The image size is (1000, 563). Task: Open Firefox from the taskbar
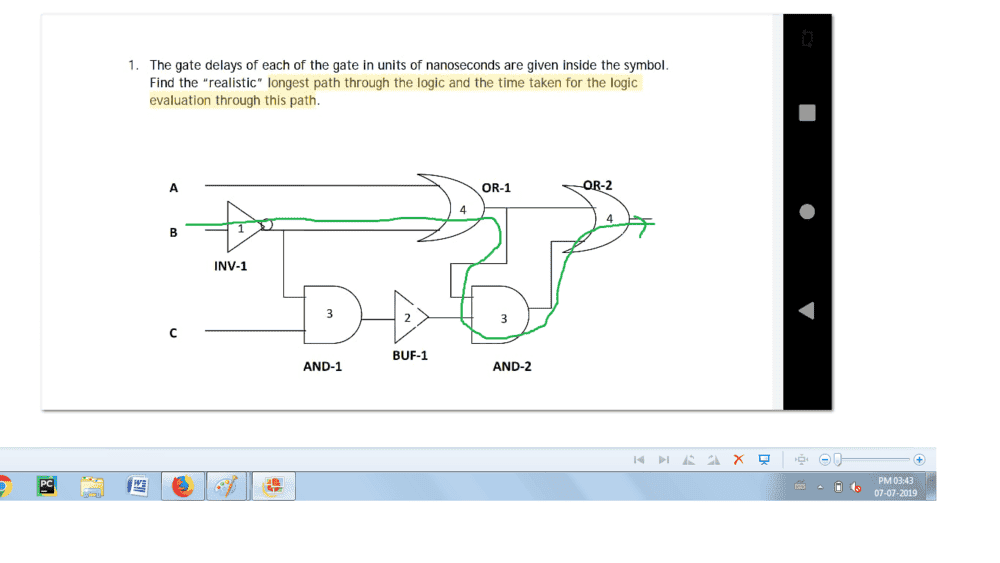pyautogui.click(x=182, y=486)
